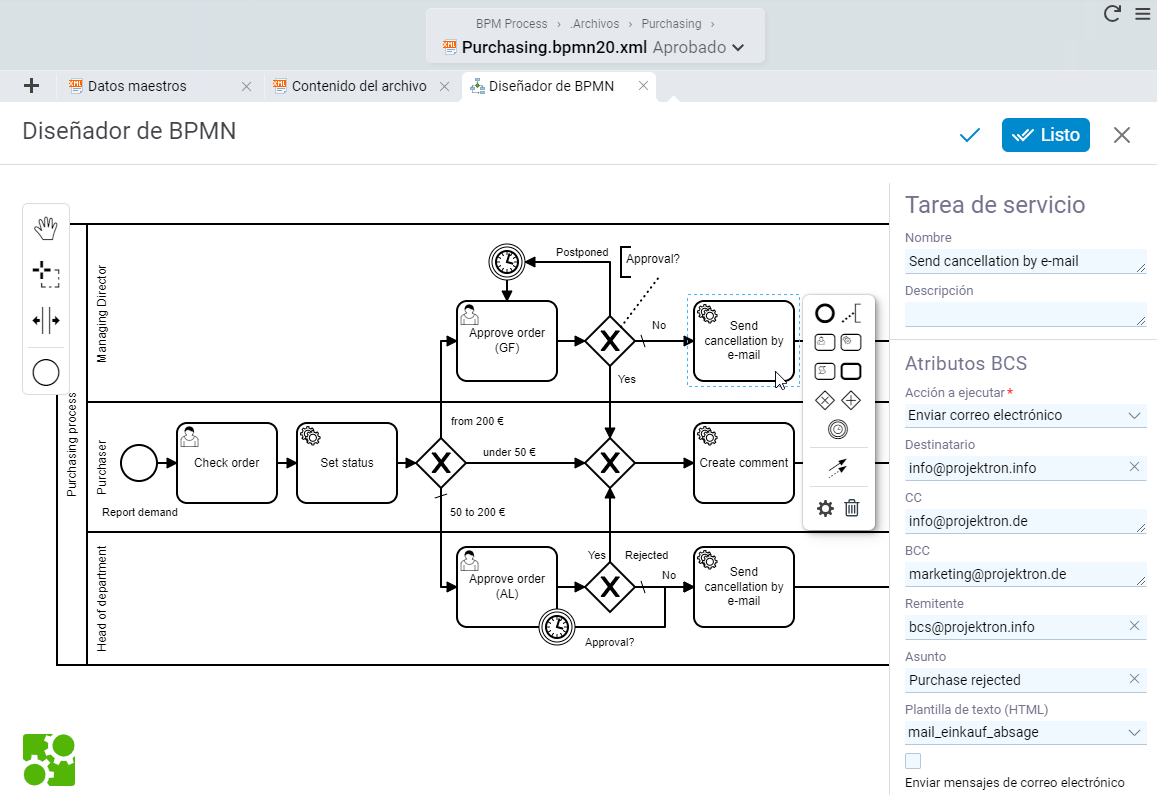Append text annotation from context pad

(x=851, y=314)
